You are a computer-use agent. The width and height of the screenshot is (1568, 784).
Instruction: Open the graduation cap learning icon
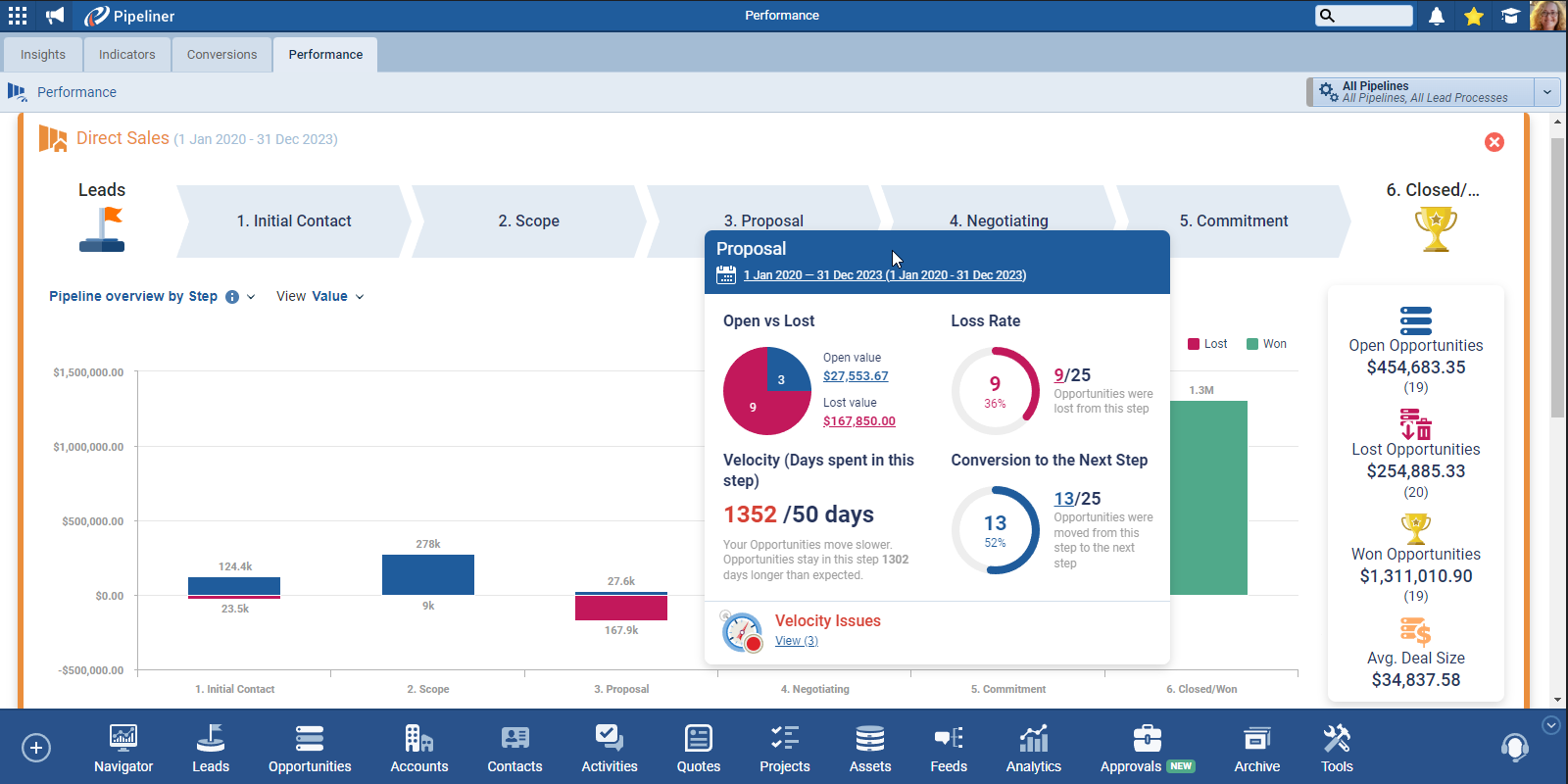1510,16
